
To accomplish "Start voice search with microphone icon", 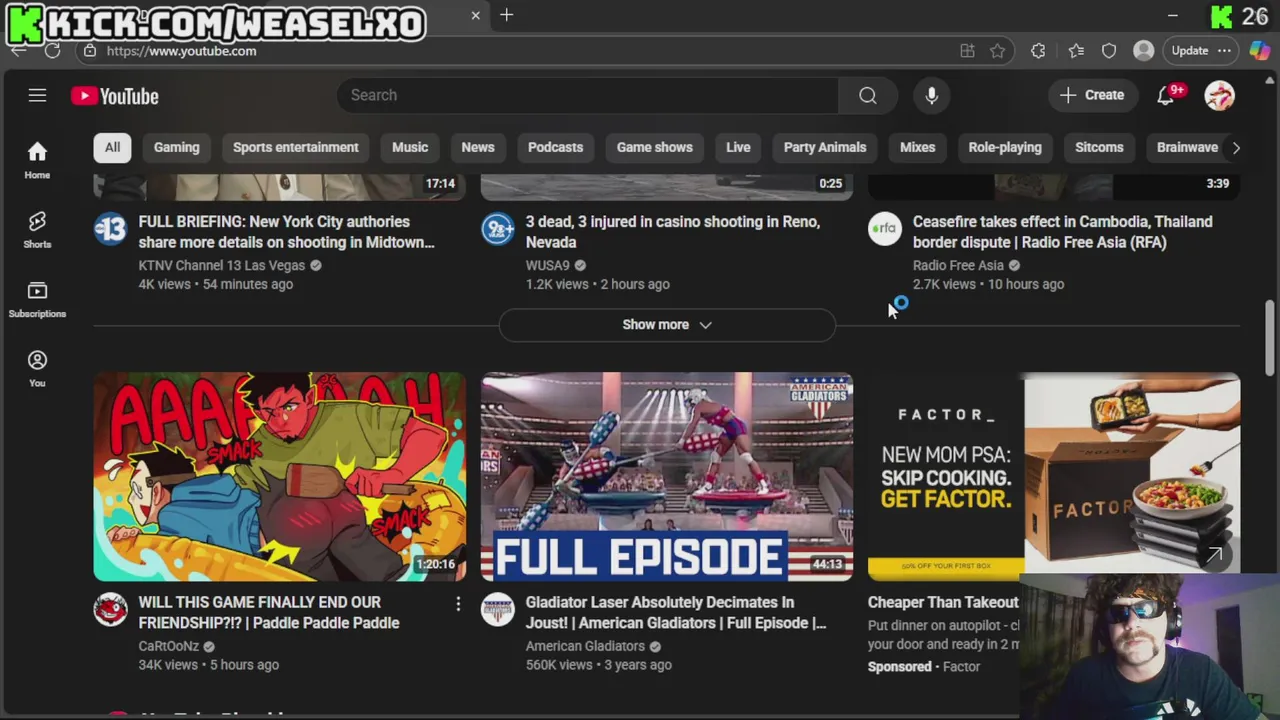I will click(931, 95).
